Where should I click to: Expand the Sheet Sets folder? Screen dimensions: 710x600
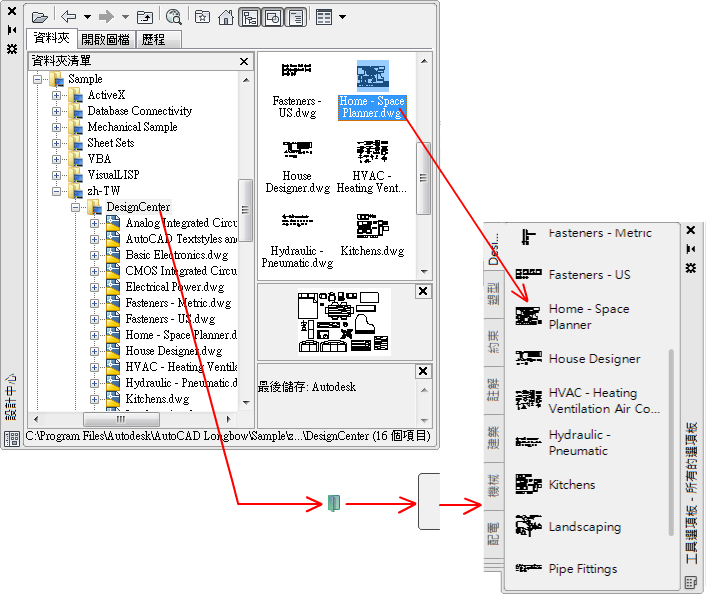(x=56, y=144)
